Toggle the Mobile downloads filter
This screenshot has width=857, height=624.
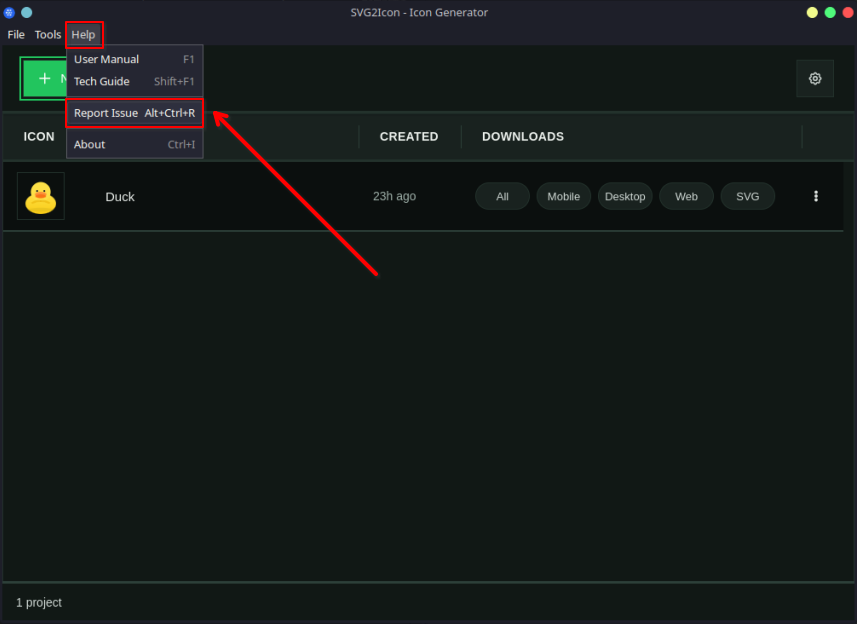563,196
